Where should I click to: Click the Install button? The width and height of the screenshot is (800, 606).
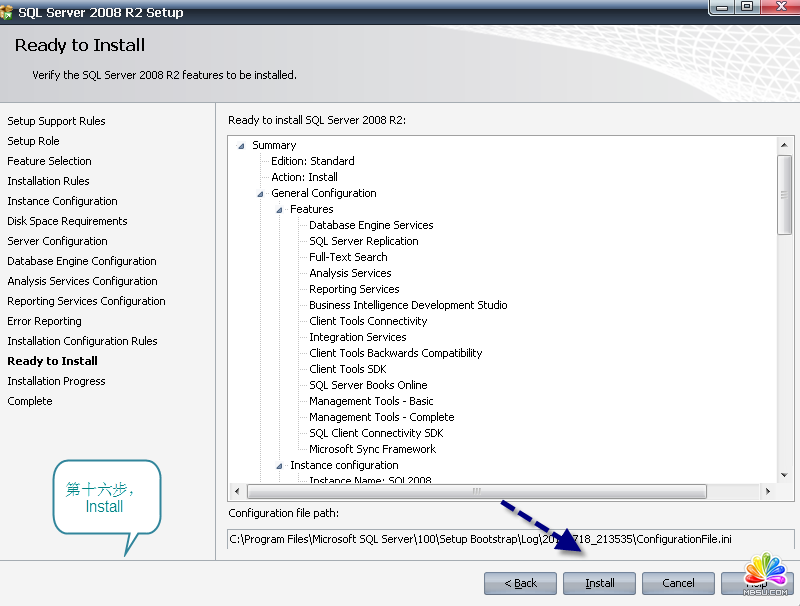pyautogui.click(x=600, y=583)
